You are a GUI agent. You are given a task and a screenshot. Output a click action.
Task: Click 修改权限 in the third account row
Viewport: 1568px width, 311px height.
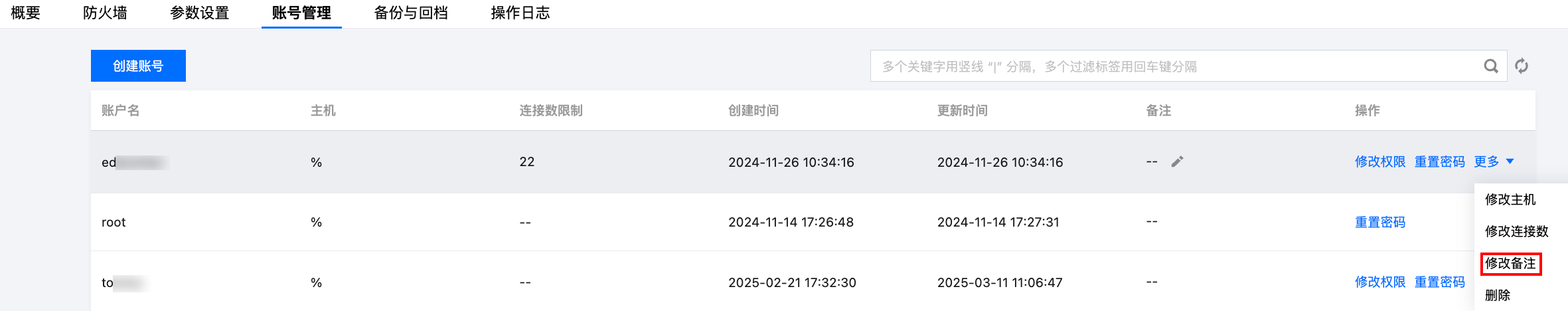click(1380, 282)
